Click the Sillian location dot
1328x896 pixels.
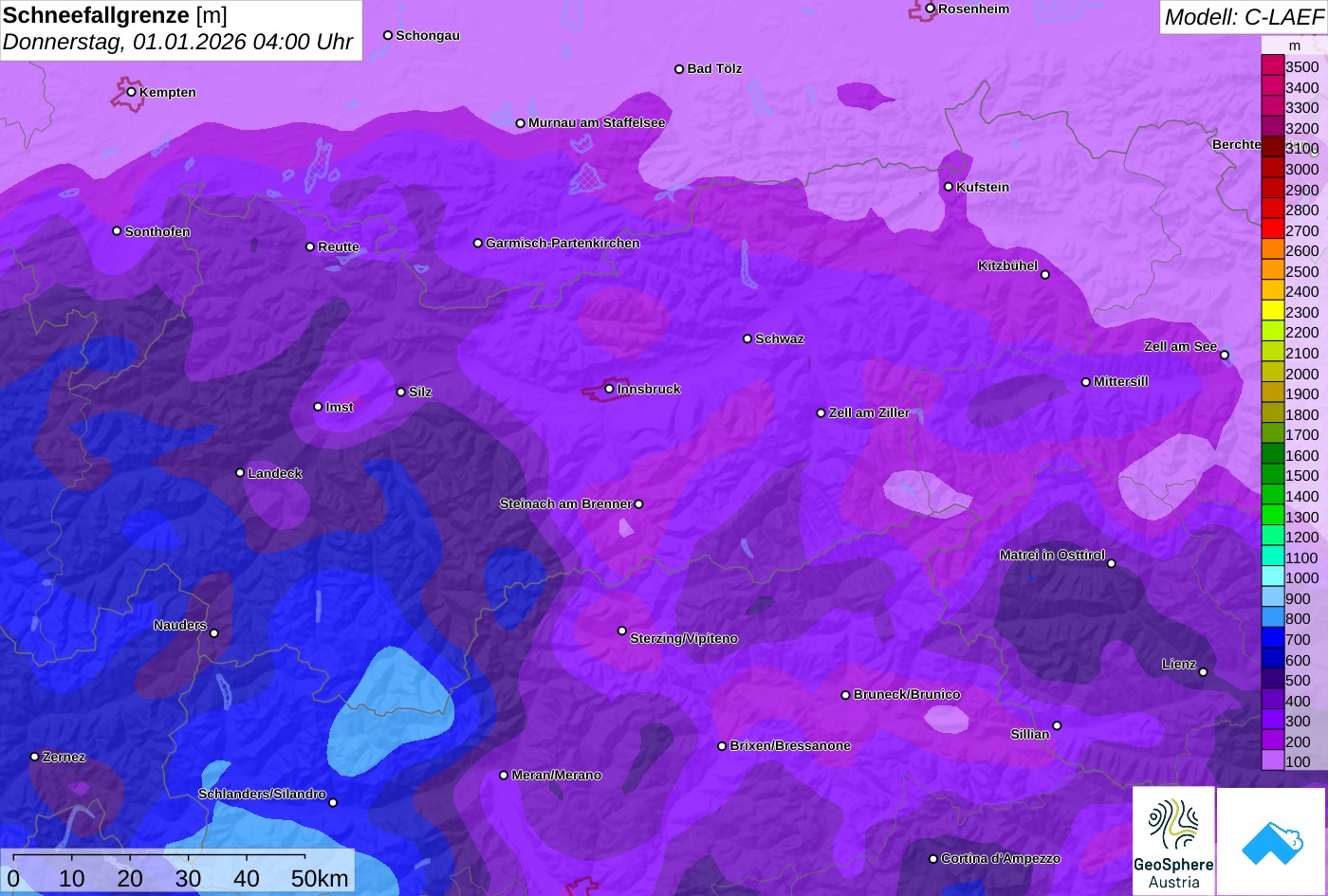click(x=1057, y=726)
